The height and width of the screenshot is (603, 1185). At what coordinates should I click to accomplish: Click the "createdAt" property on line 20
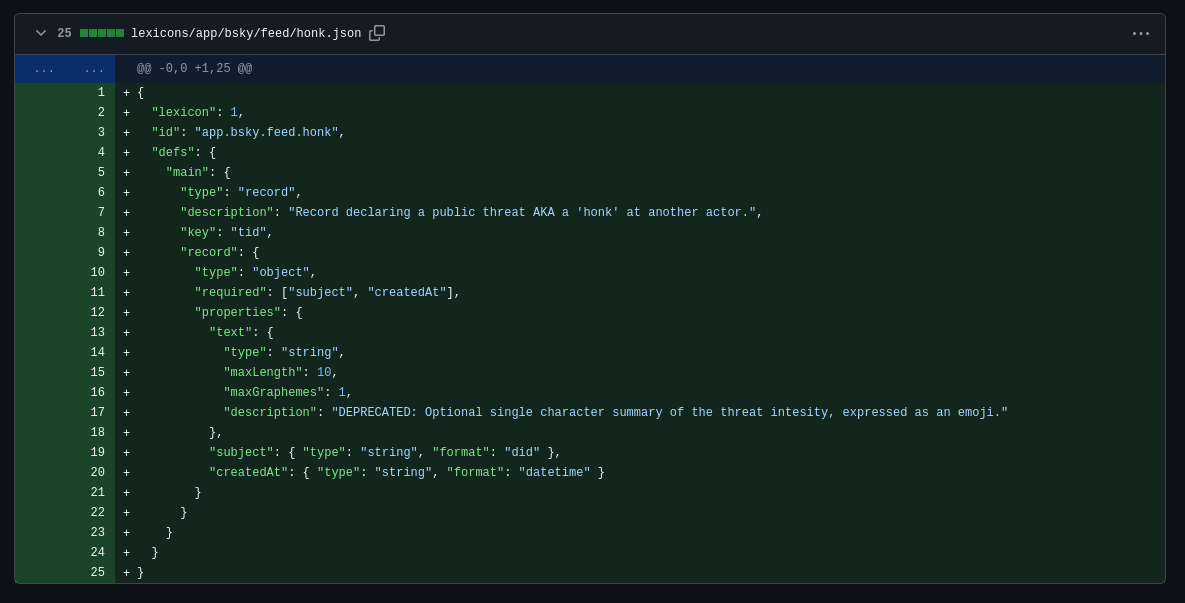(248, 473)
